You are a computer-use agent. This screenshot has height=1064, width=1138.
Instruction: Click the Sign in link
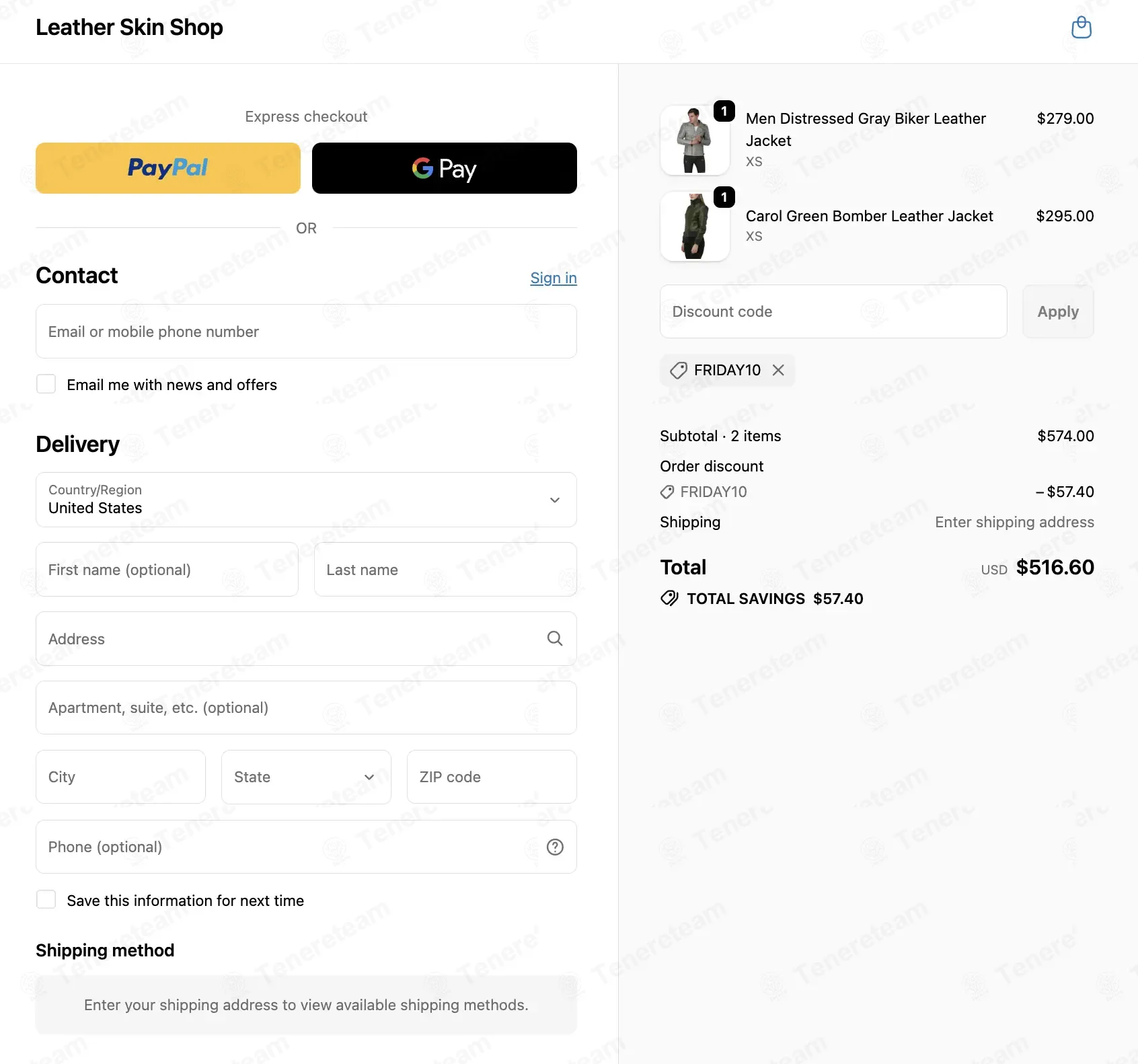[554, 278]
